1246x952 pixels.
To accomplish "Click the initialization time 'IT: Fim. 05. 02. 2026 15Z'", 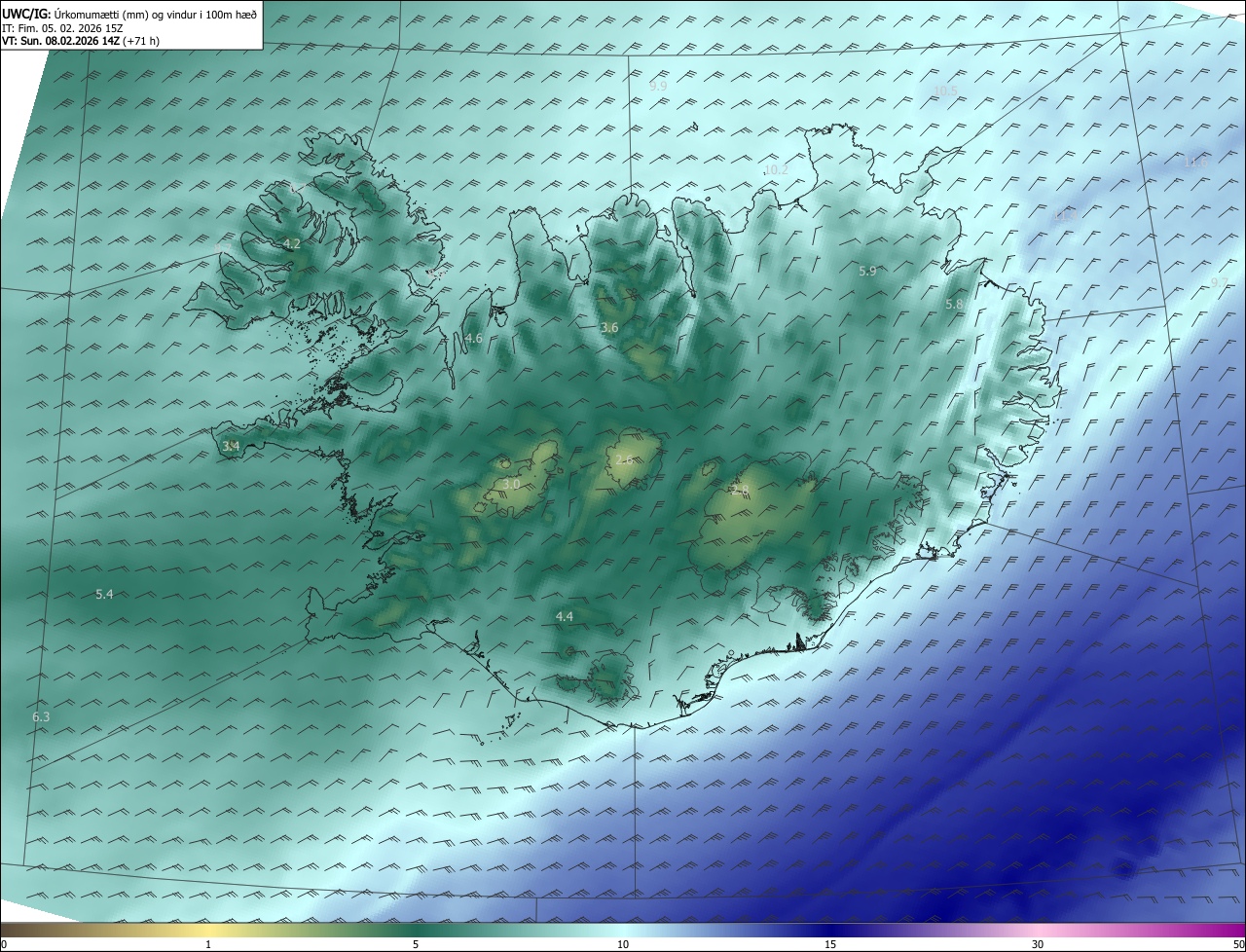I will coord(61,28).
